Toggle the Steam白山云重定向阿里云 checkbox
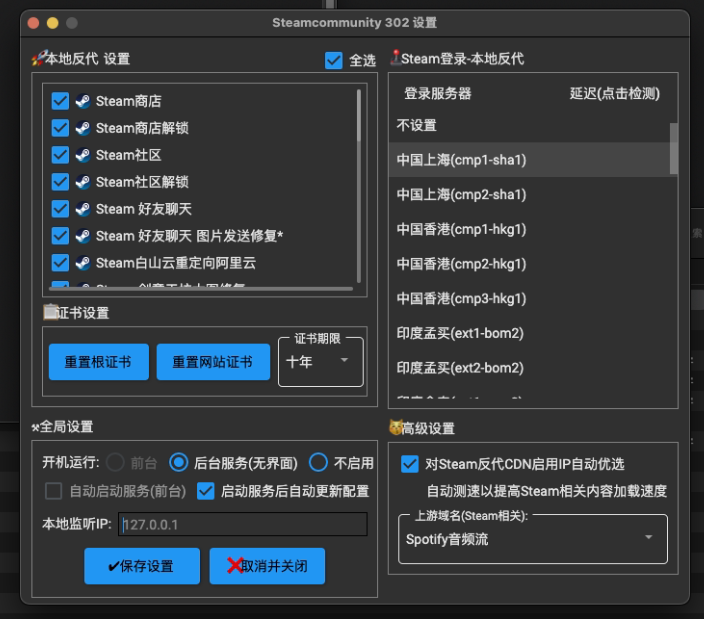Screen dimensions: 704x619 tap(60, 263)
